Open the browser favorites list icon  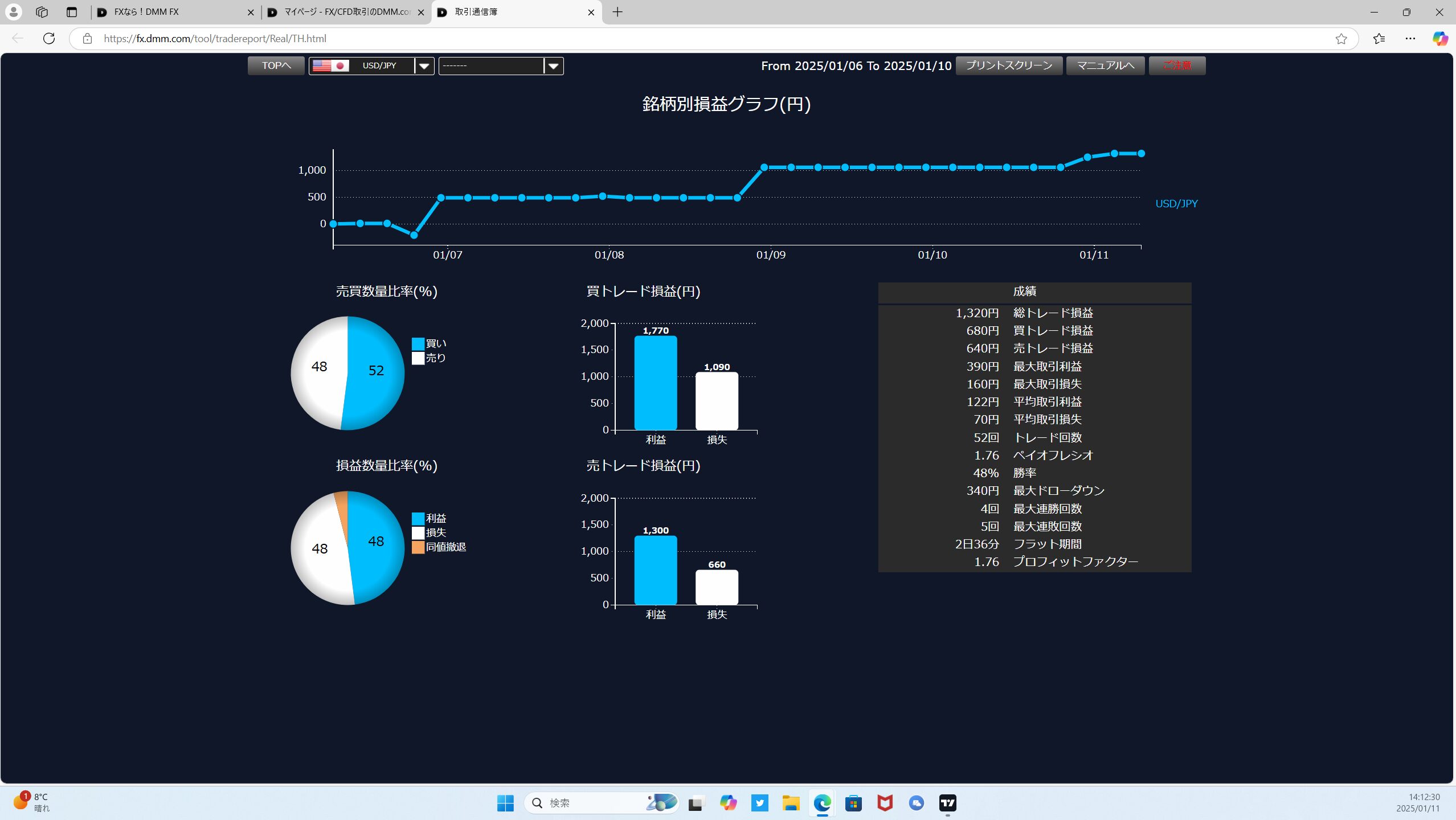coord(1379,39)
